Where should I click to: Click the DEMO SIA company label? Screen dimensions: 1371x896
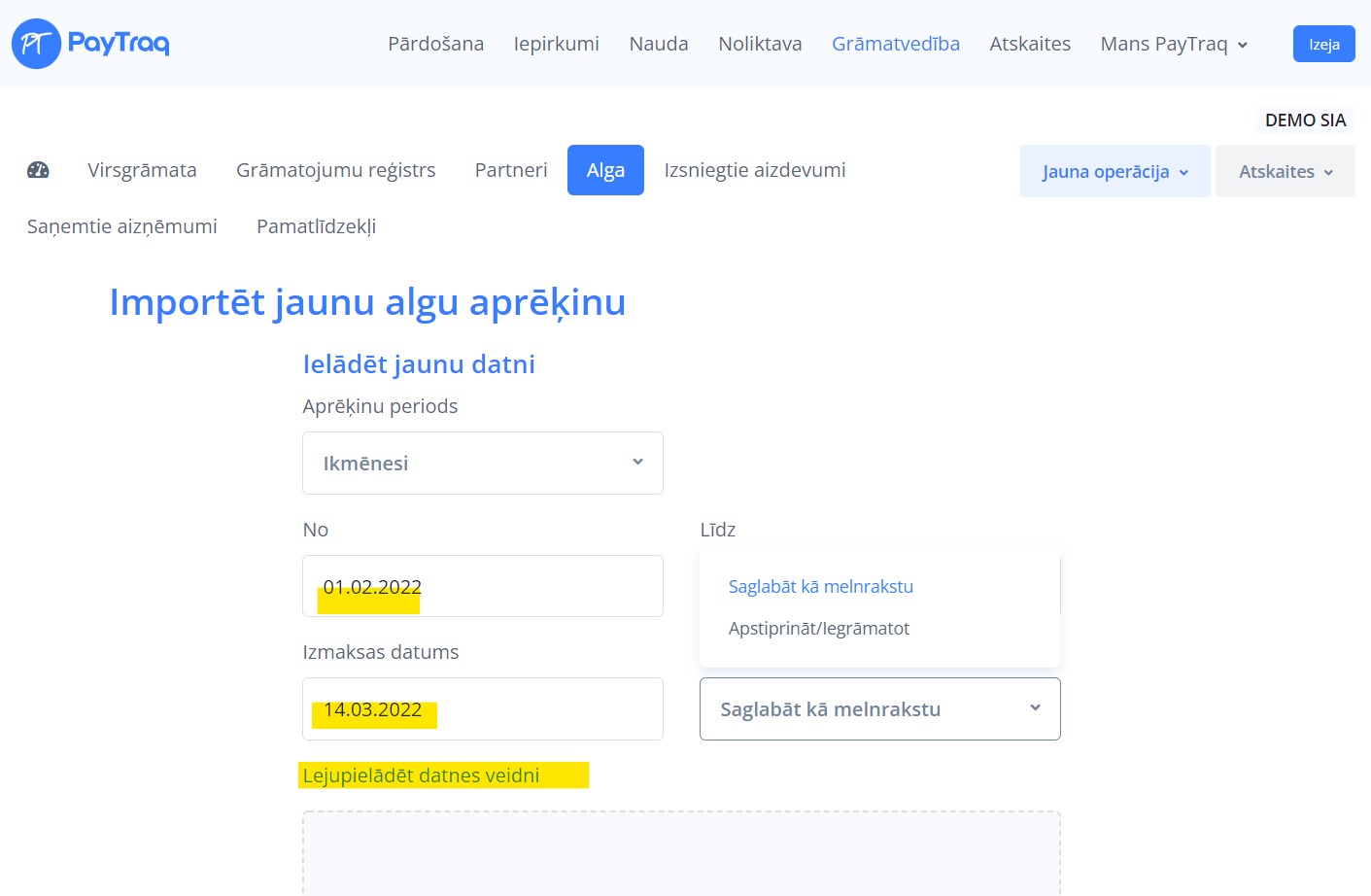point(1305,120)
